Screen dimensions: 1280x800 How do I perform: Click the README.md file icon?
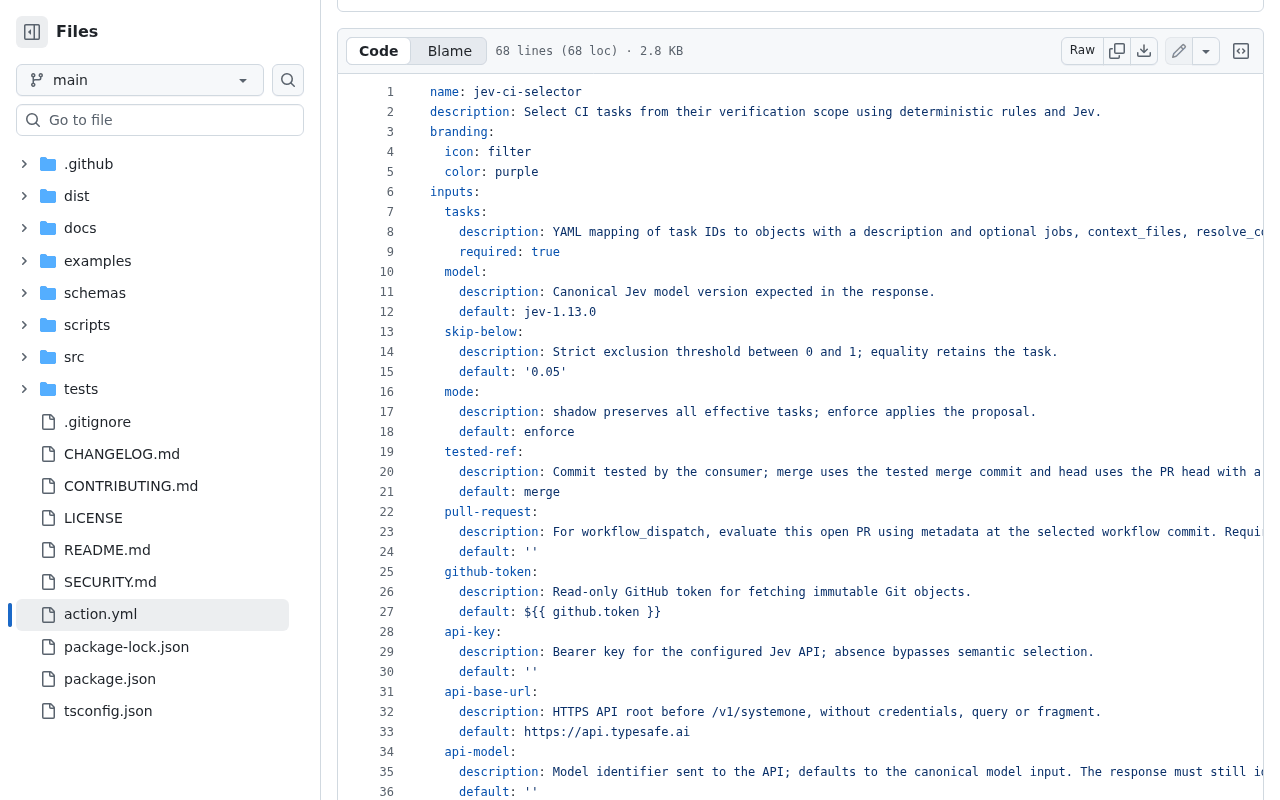(x=48, y=550)
